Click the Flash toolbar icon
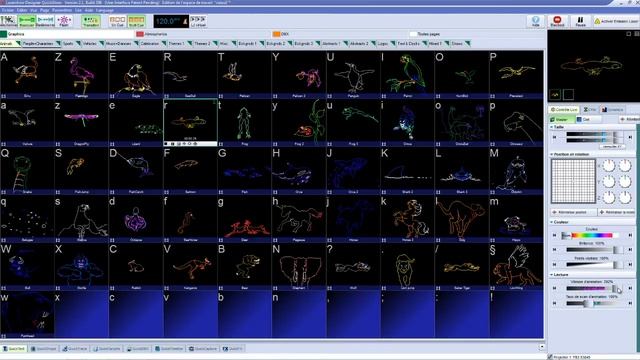This screenshot has height=360, width=640. pos(64,21)
